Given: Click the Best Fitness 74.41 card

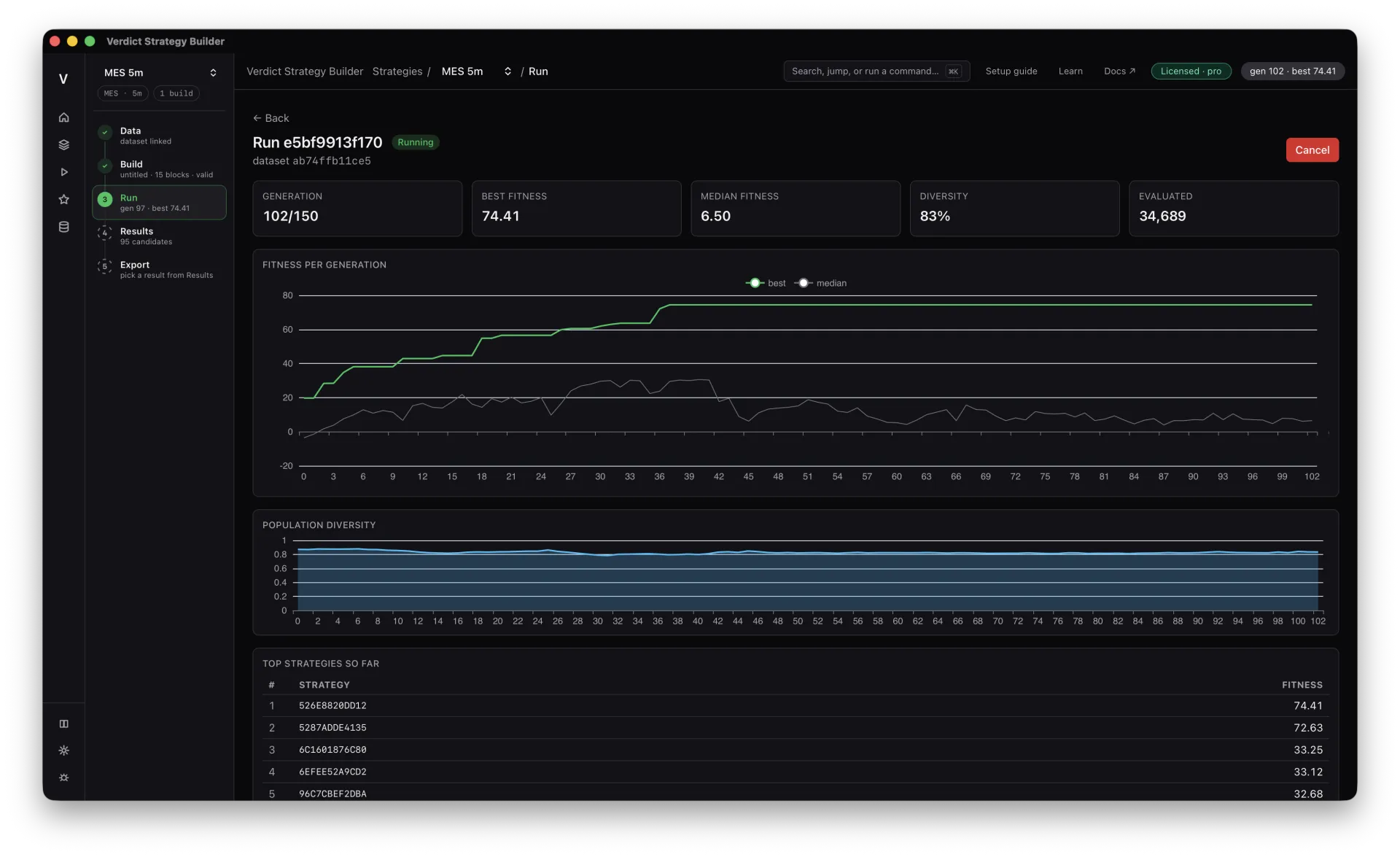Looking at the screenshot, I should tap(576, 208).
